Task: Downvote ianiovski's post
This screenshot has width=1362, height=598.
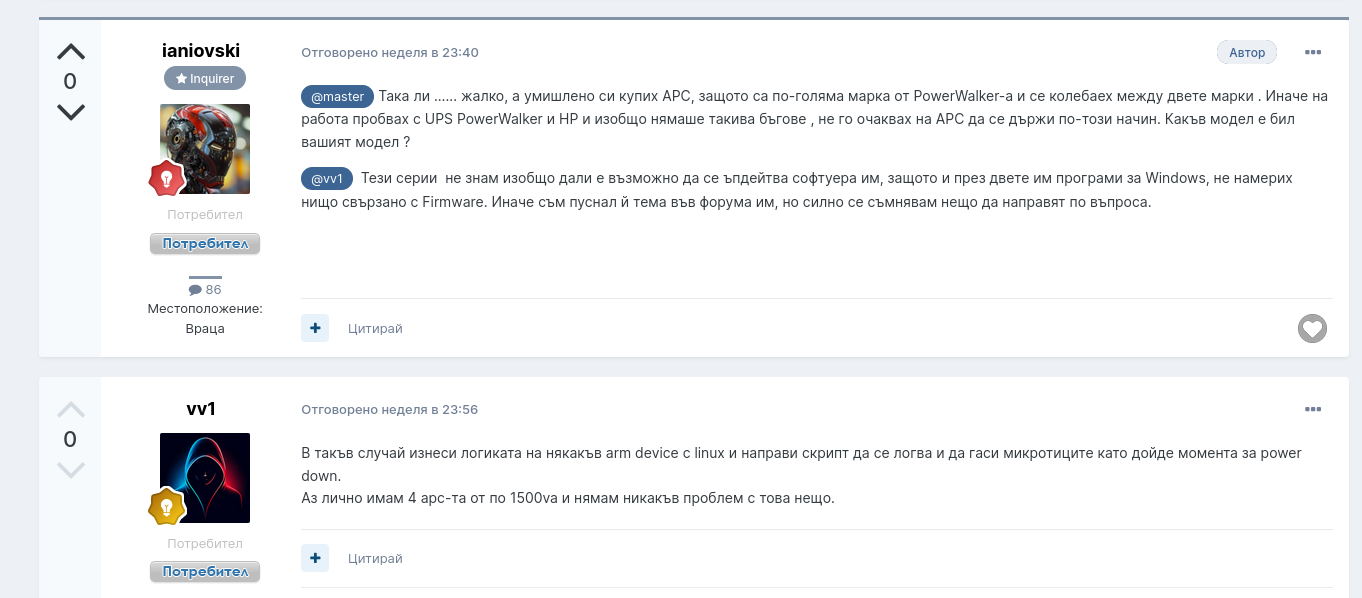Action: point(70,111)
